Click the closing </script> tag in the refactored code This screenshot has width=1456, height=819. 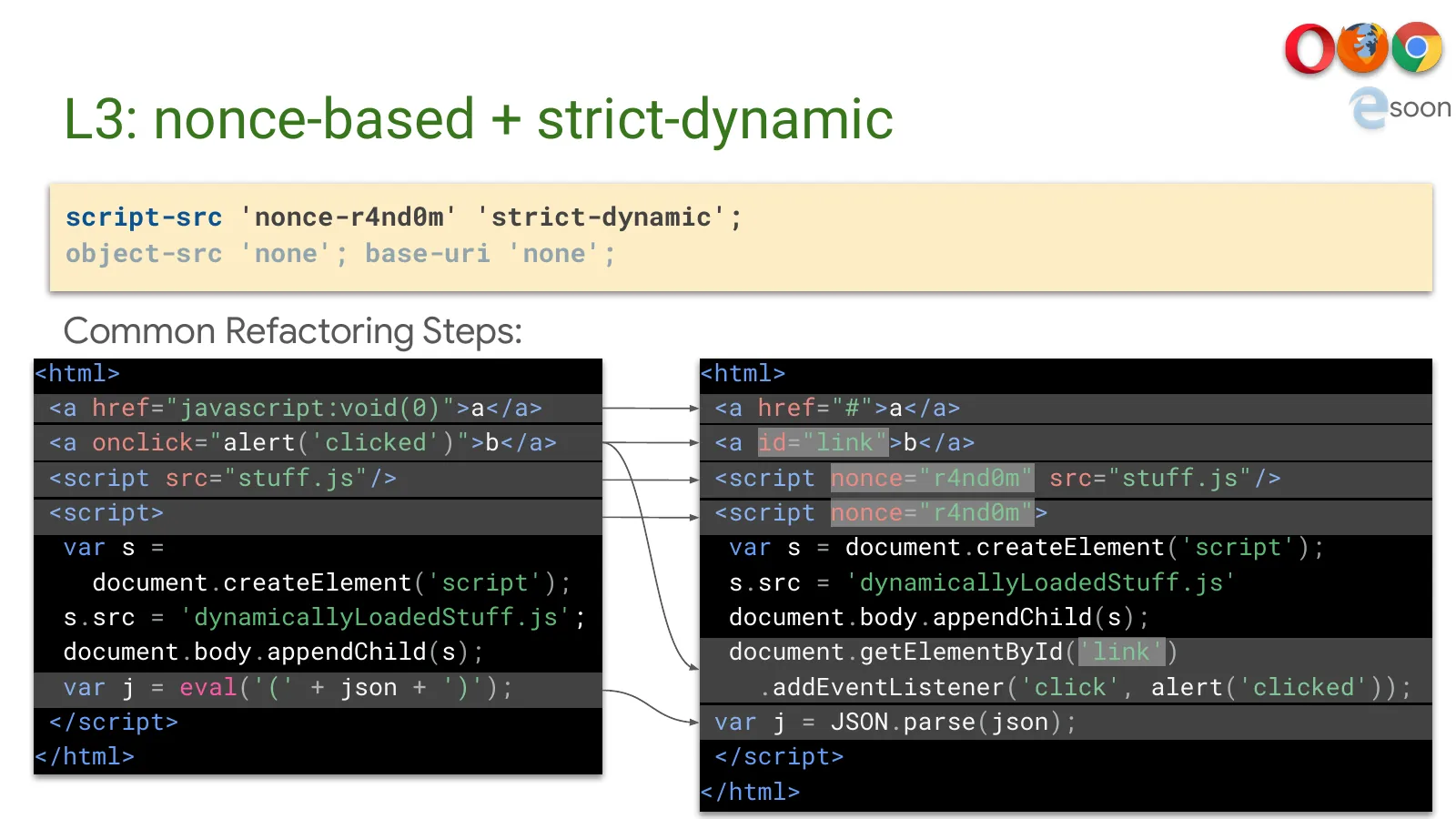pos(779,757)
